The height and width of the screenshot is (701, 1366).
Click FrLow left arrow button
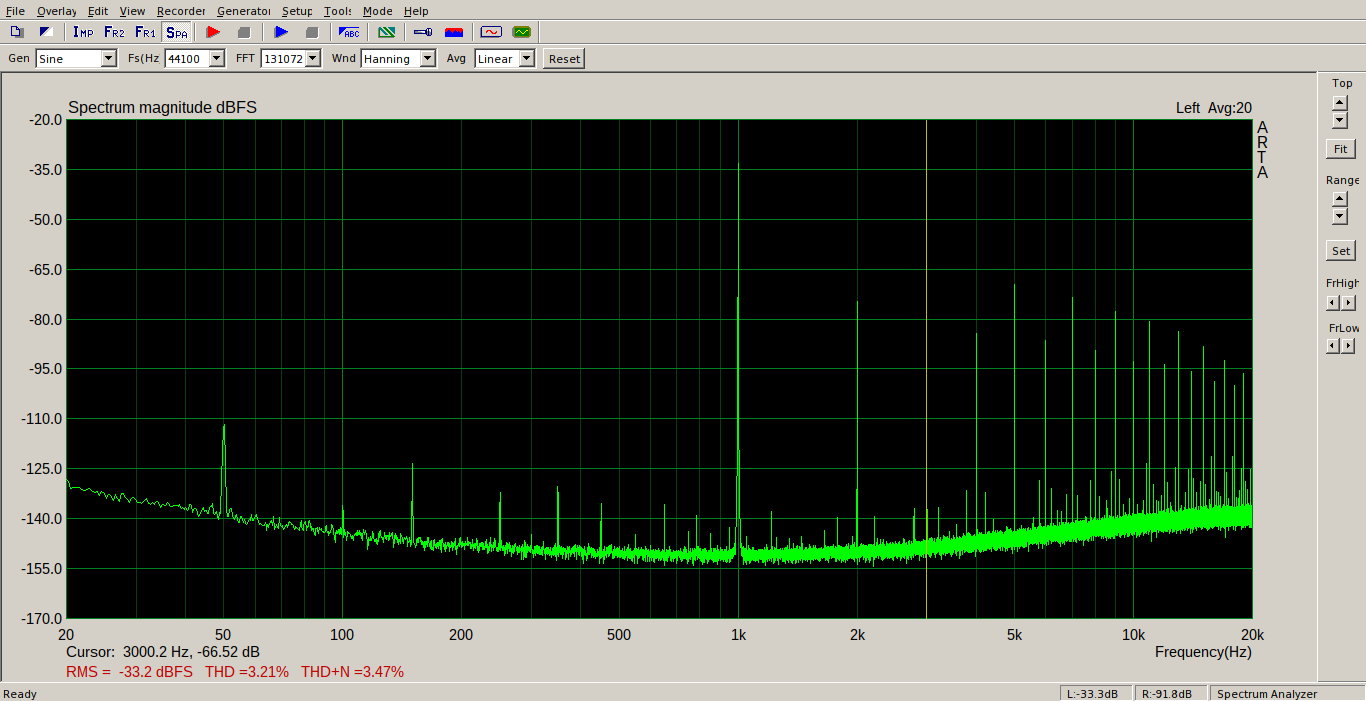coord(1333,346)
